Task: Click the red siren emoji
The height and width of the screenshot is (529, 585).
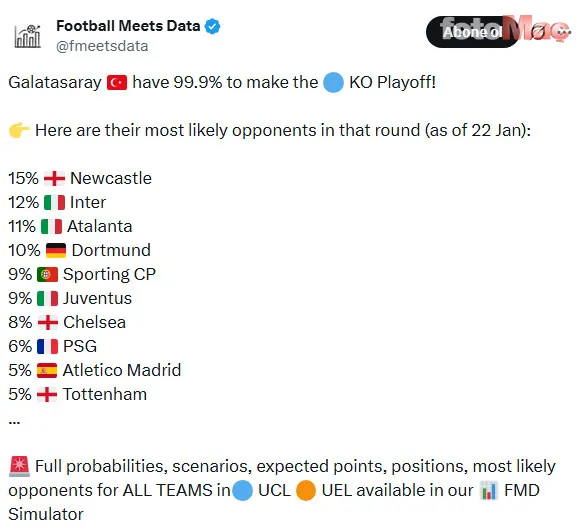Action: (x=19, y=466)
